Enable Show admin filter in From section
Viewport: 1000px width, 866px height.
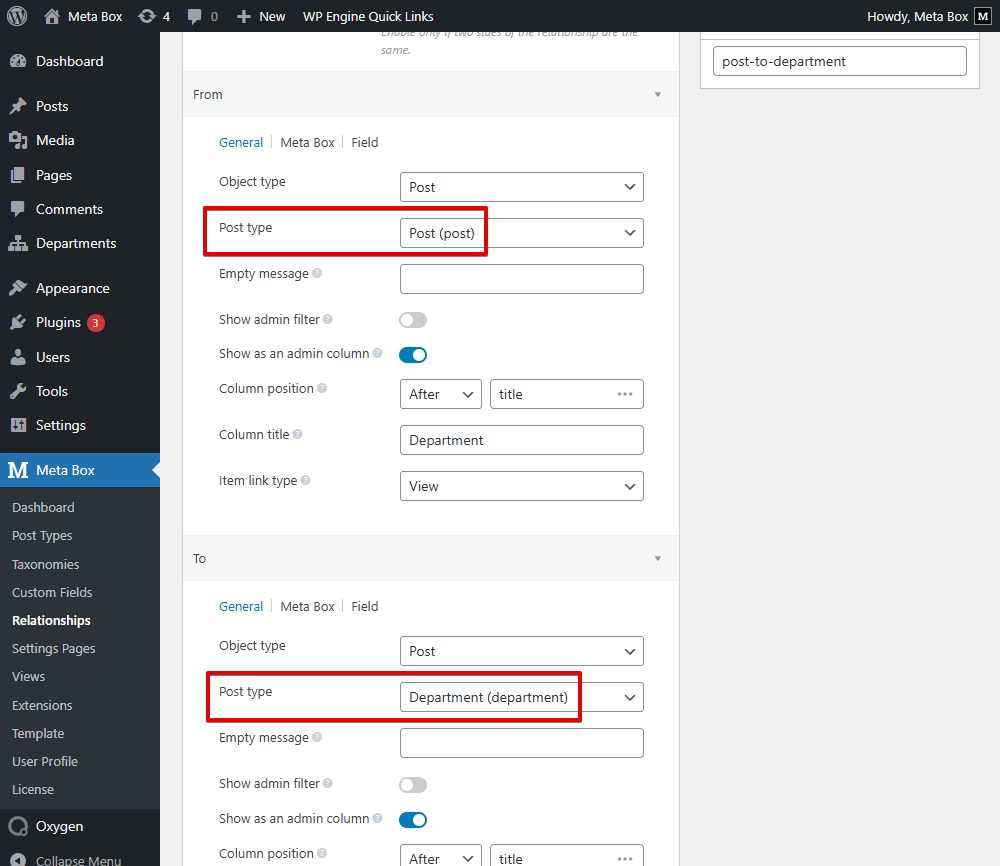[413, 320]
